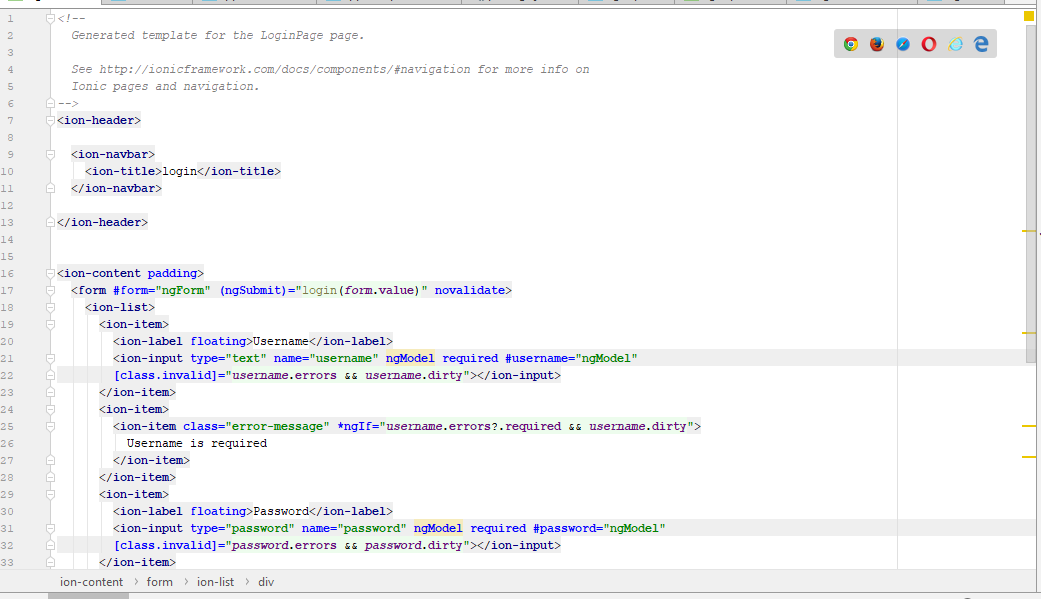Collapse the ion-content fold region
This screenshot has height=599, width=1041.
tap(48, 273)
